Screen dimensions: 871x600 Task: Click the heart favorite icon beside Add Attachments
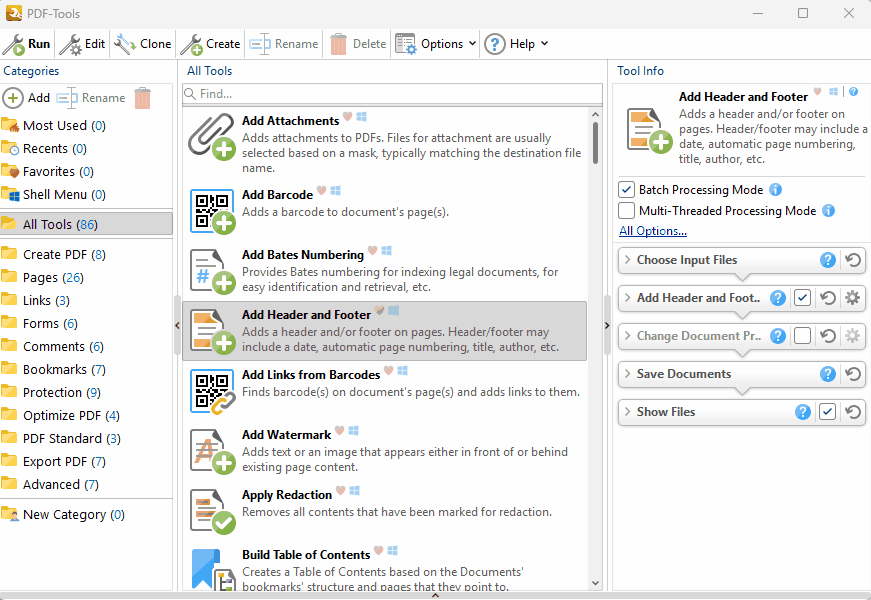(x=348, y=117)
